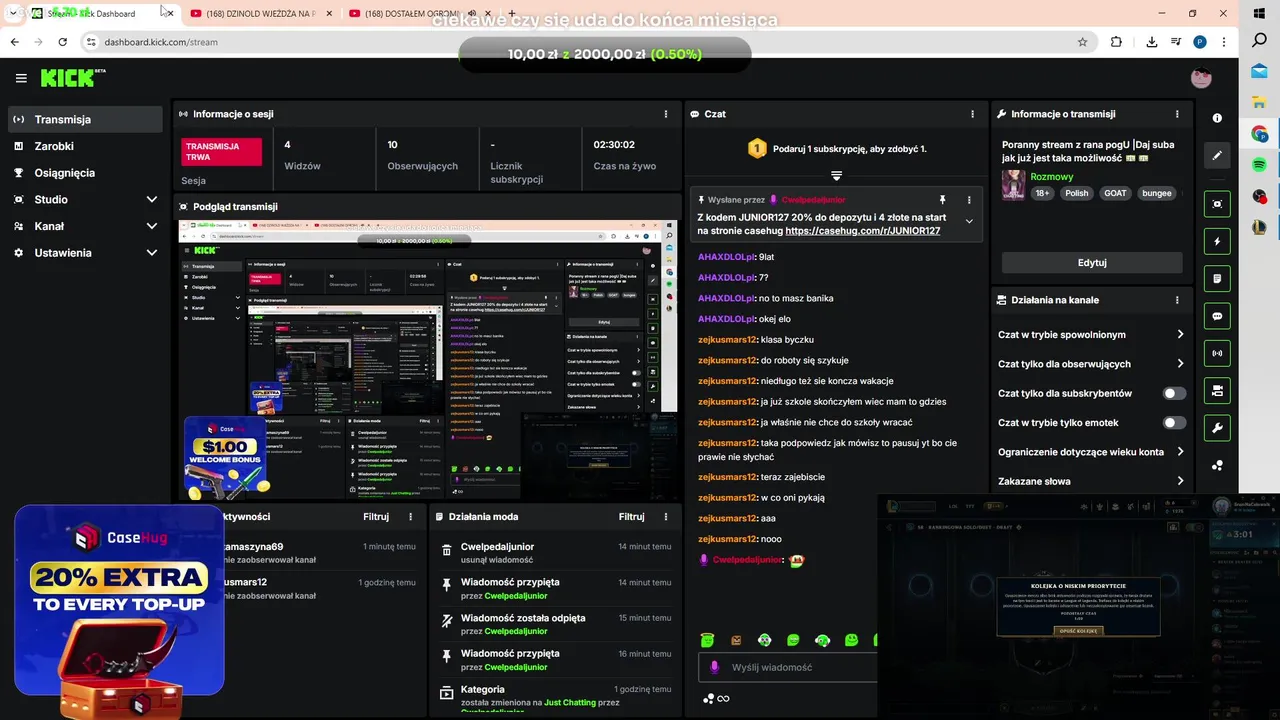Open Czat tylko dla obserwujących options
1280x720 pixels.
coord(1090,364)
